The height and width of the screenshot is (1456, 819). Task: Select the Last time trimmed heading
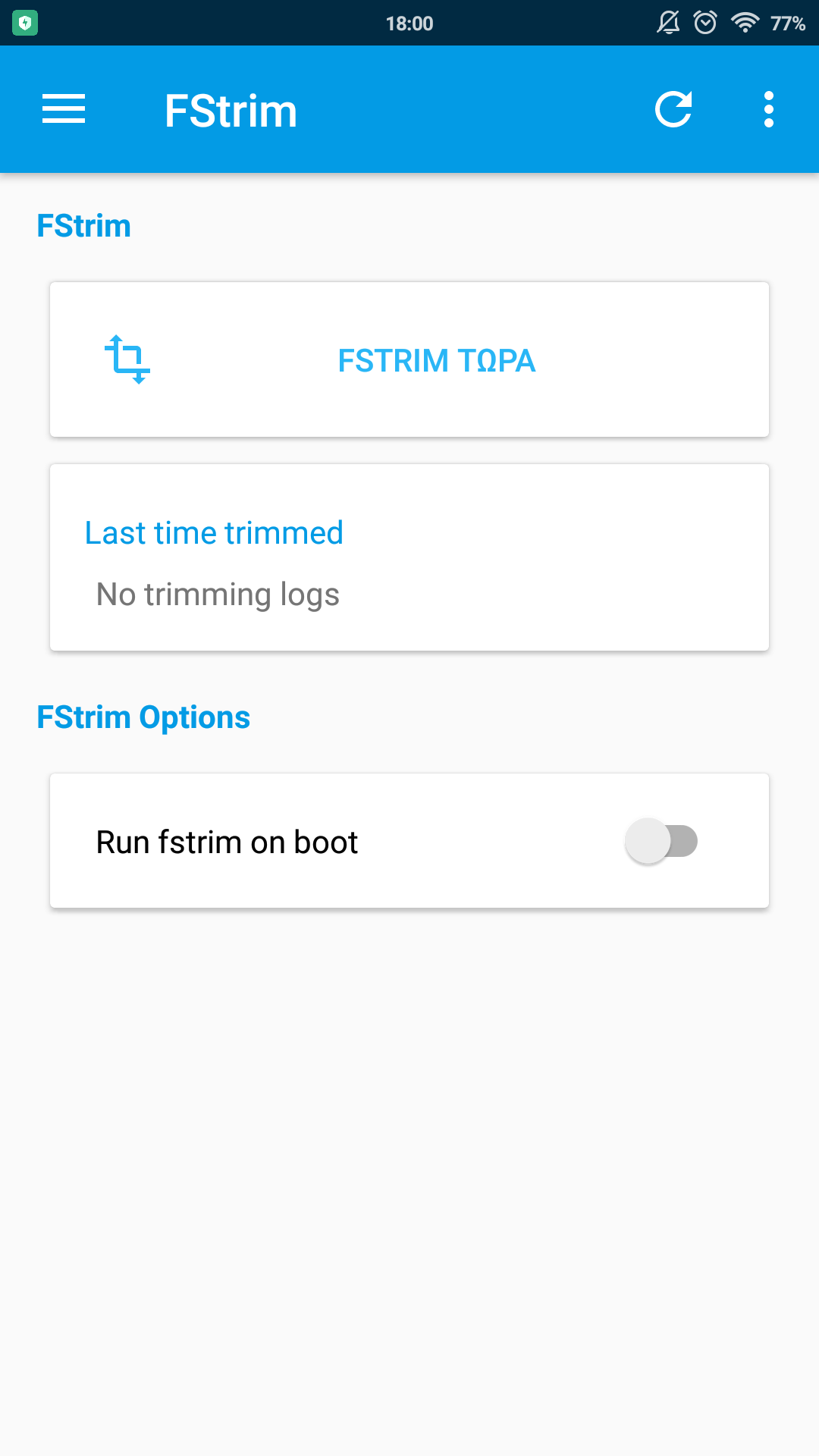pyautogui.click(x=214, y=533)
